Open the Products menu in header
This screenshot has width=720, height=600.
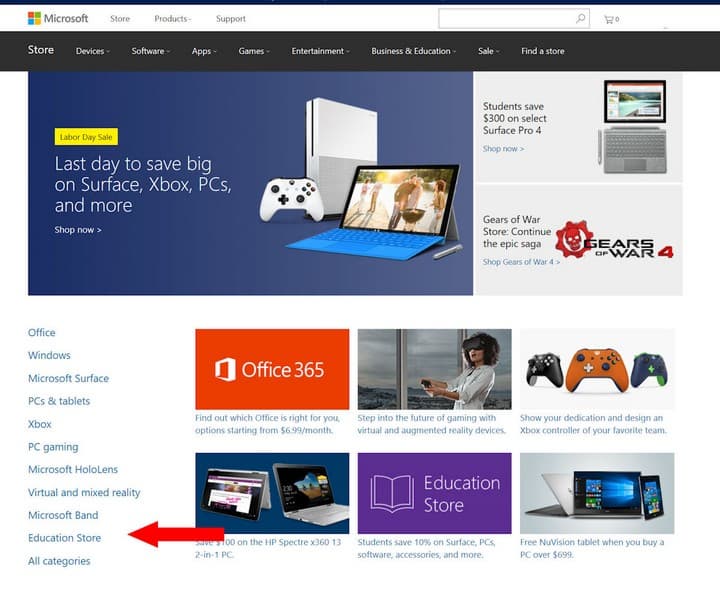click(x=173, y=19)
